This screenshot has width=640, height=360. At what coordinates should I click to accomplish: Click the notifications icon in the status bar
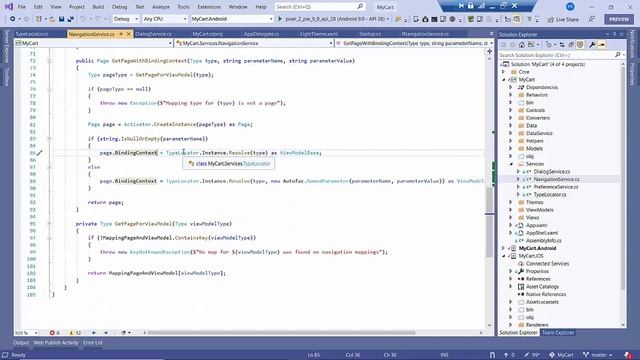point(628,355)
